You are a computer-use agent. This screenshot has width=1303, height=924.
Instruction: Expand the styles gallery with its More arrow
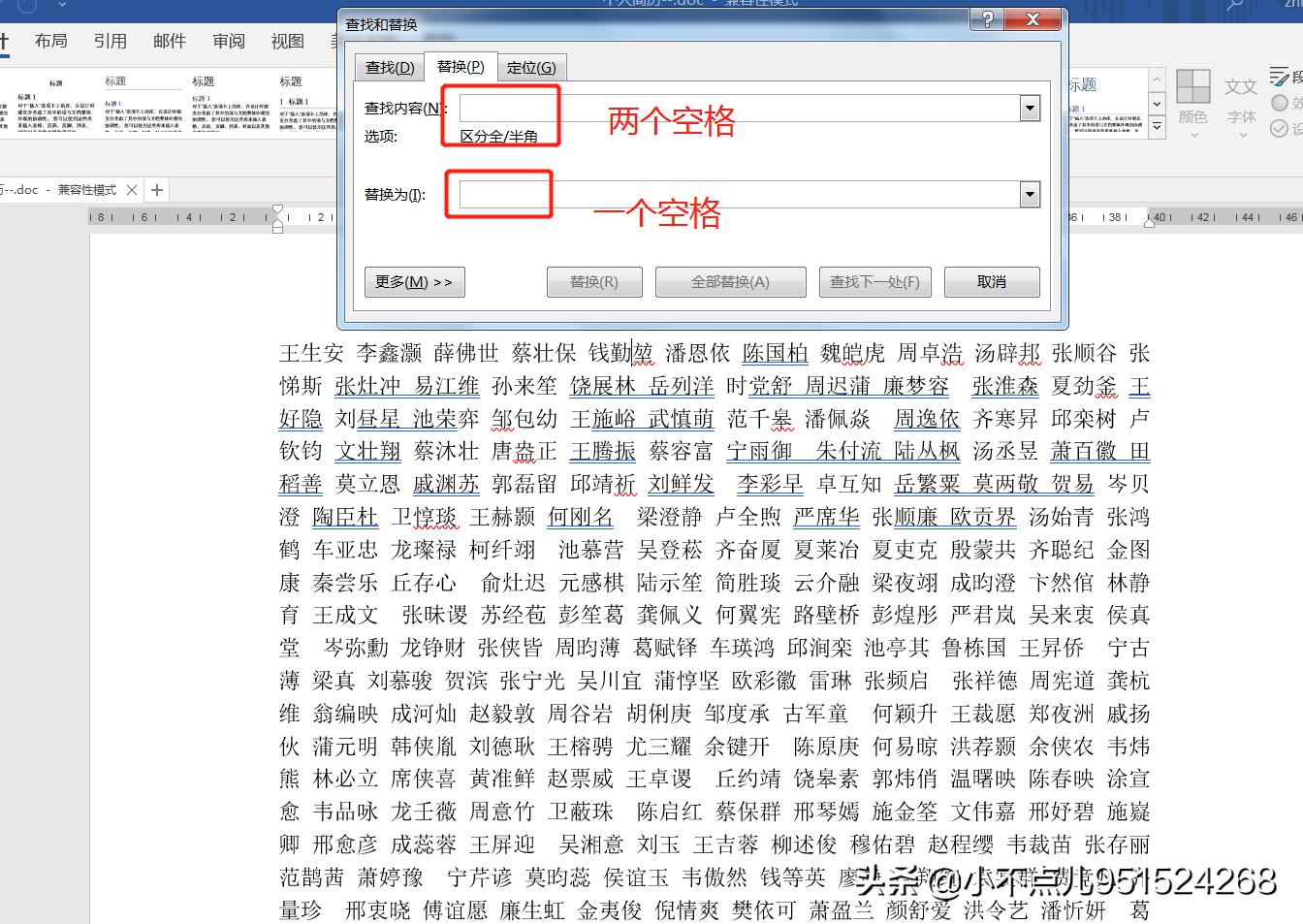(1155, 127)
